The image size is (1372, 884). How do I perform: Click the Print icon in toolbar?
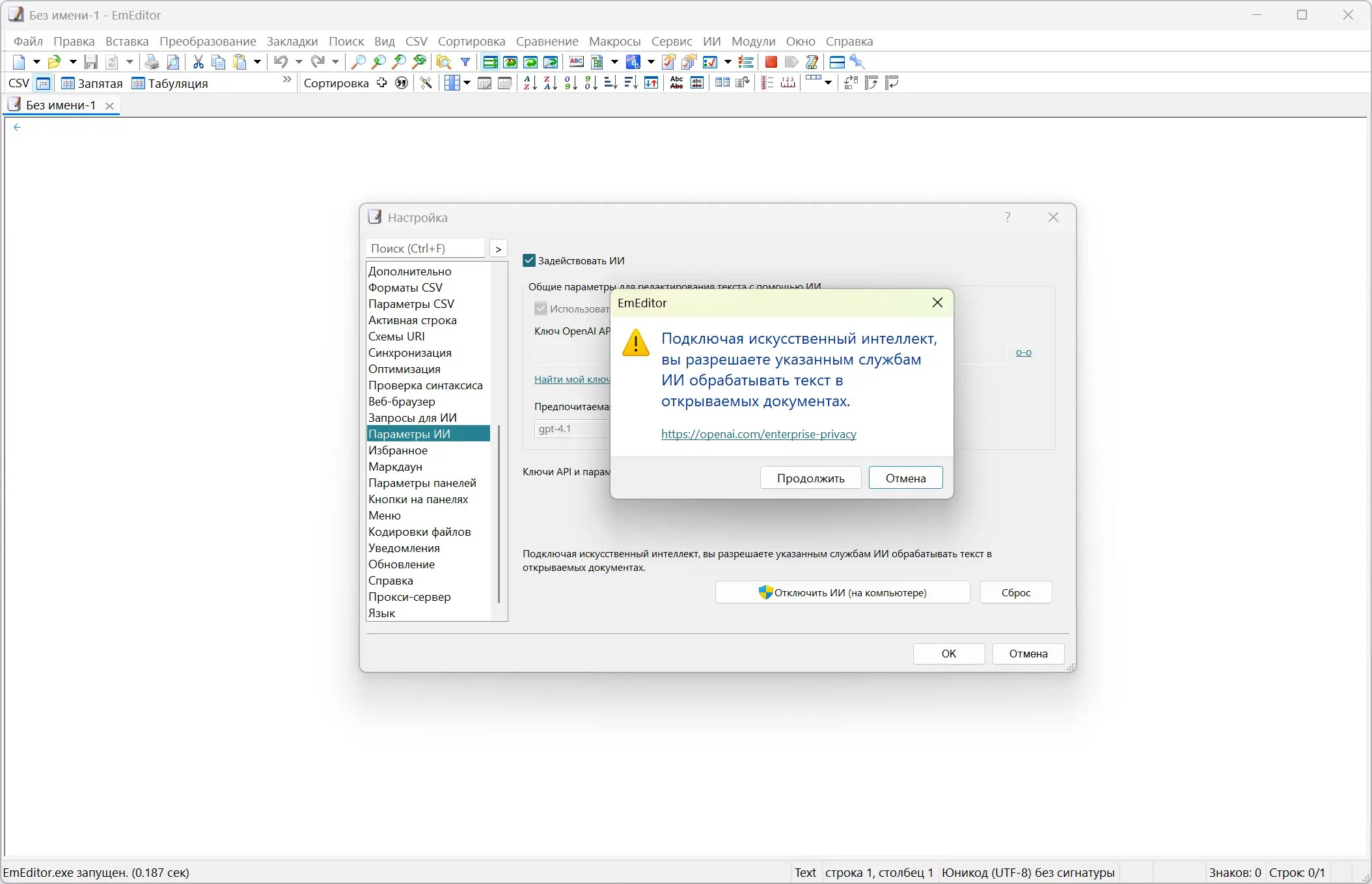(x=152, y=62)
